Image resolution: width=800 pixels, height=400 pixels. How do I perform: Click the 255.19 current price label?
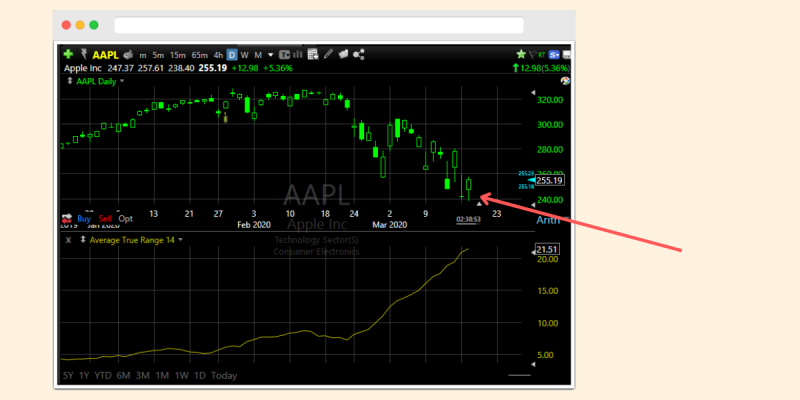coord(551,181)
